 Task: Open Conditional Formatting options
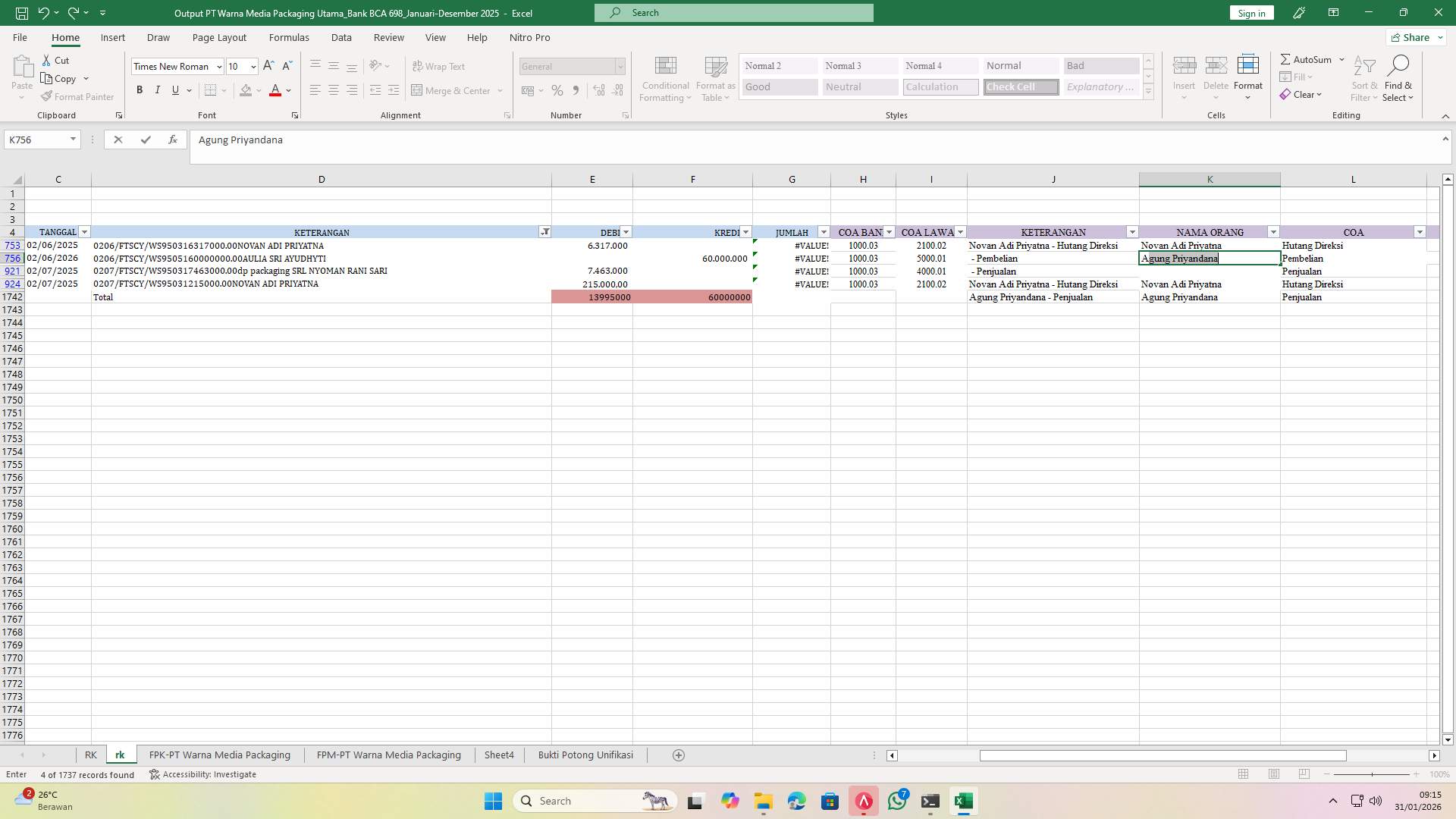[x=665, y=78]
